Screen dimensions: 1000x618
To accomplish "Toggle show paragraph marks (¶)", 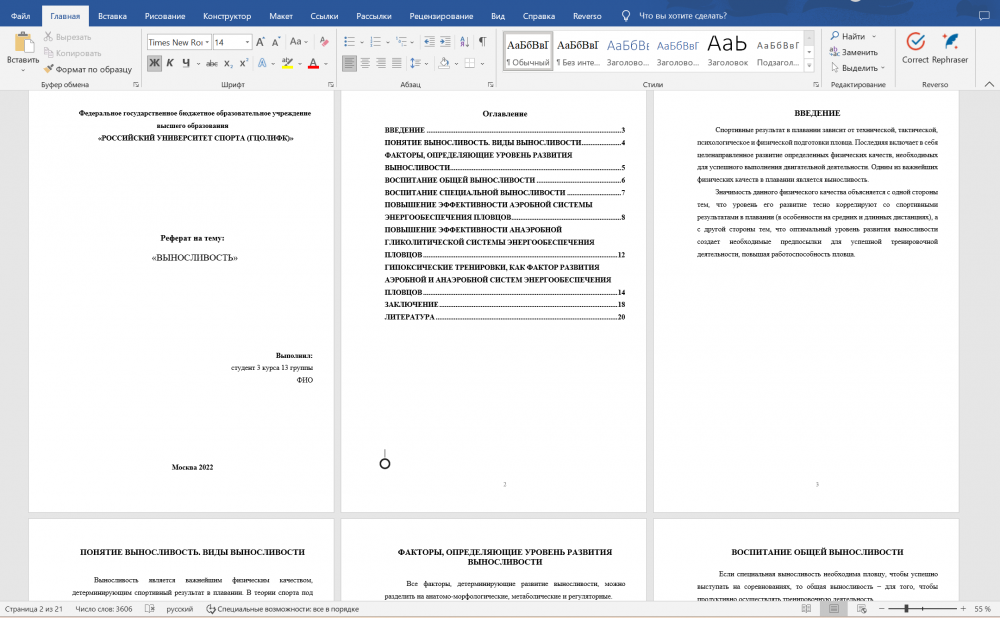I will pos(483,42).
